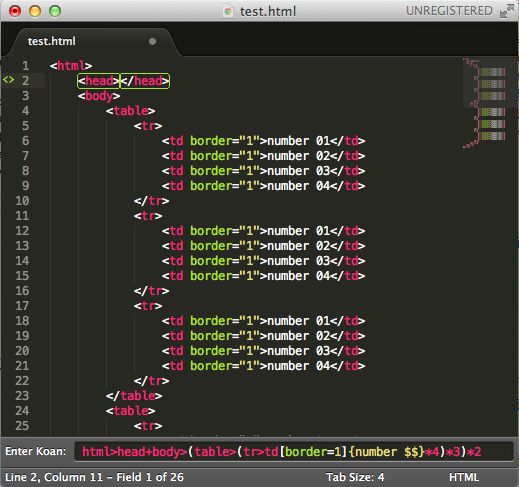
Task: Click the <body> tag on line 3
Action: point(99,96)
